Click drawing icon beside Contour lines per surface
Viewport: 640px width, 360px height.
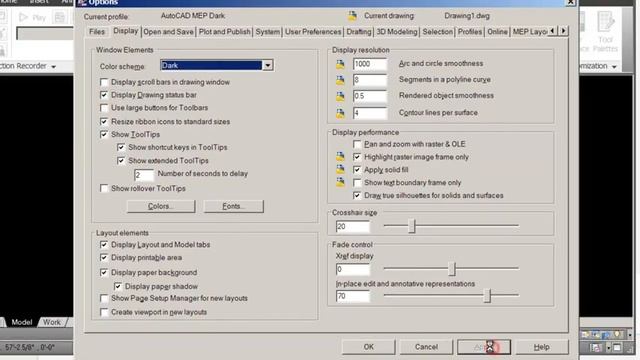click(x=340, y=113)
